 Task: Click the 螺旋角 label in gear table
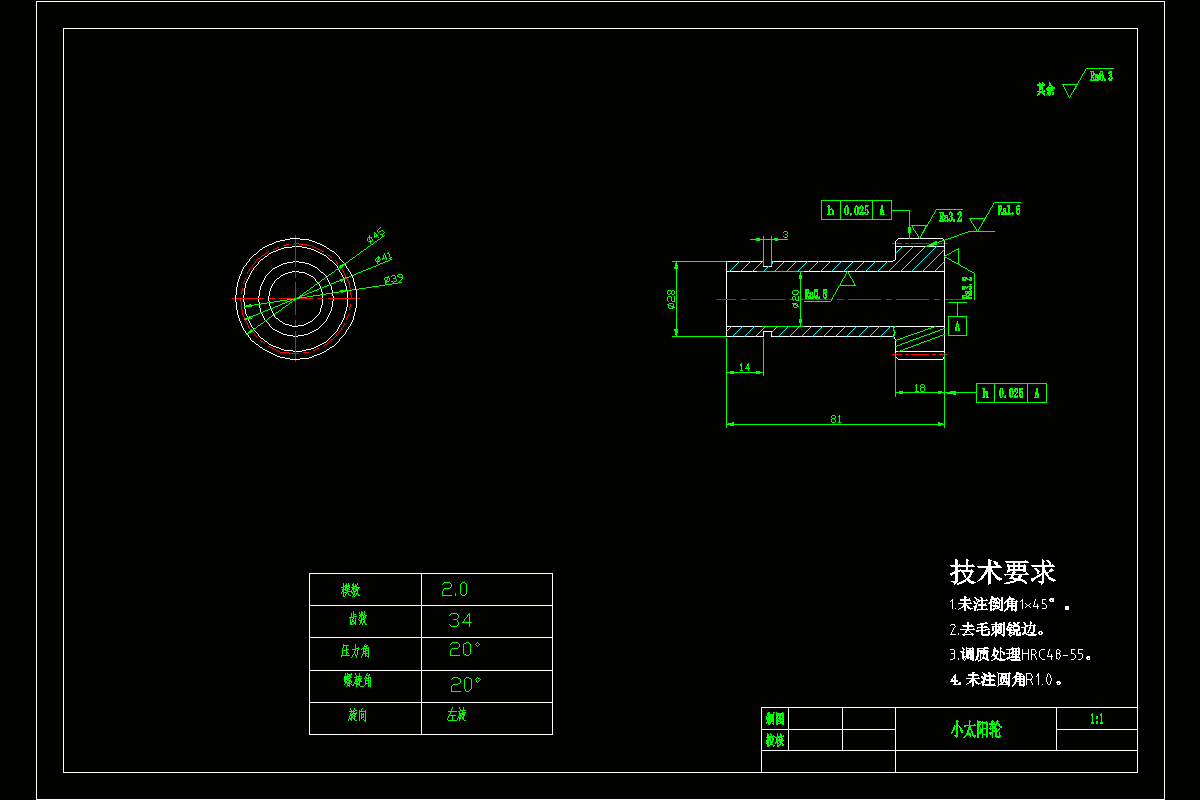[357, 681]
